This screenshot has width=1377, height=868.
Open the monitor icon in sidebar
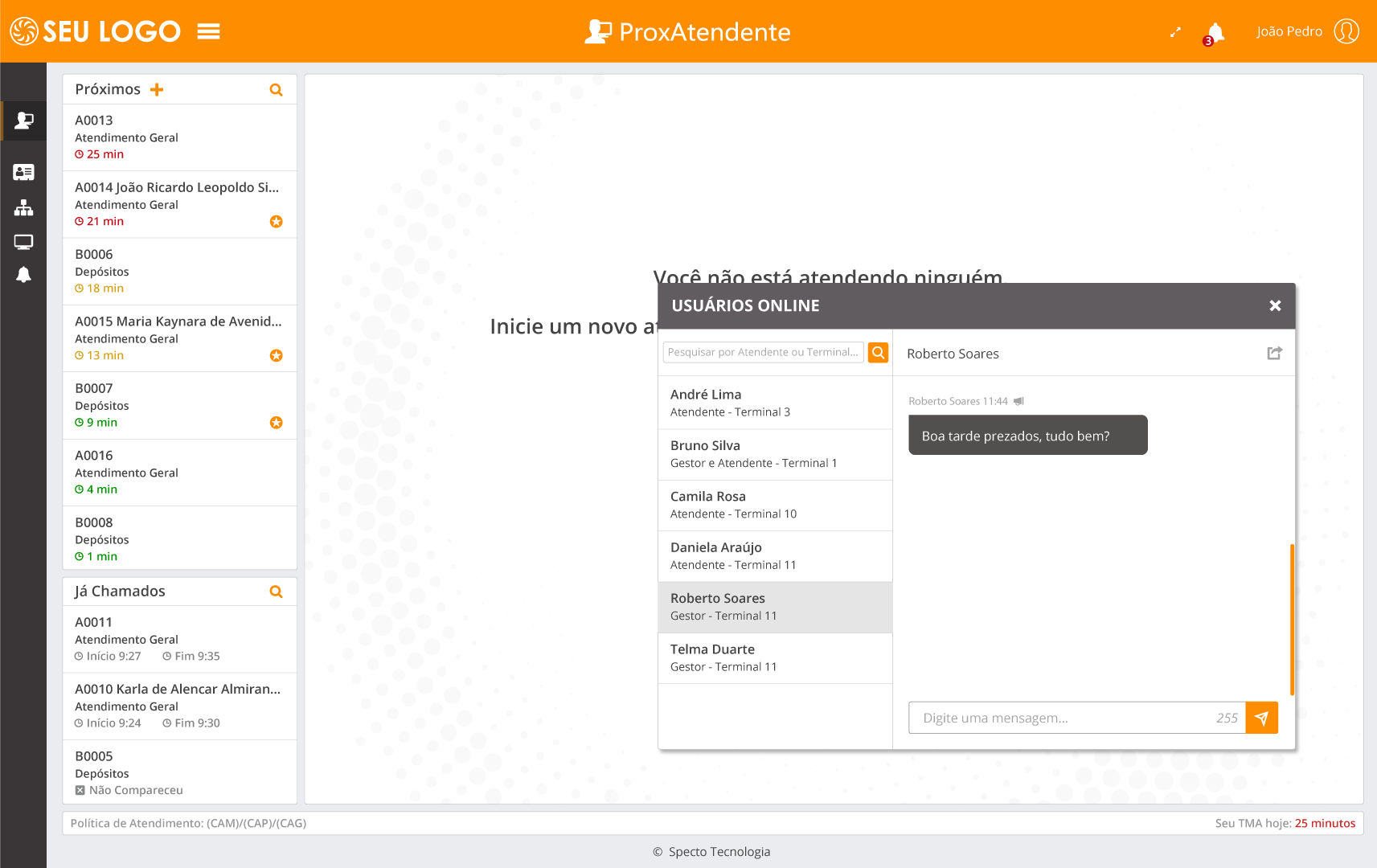click(x=23, y=241)
